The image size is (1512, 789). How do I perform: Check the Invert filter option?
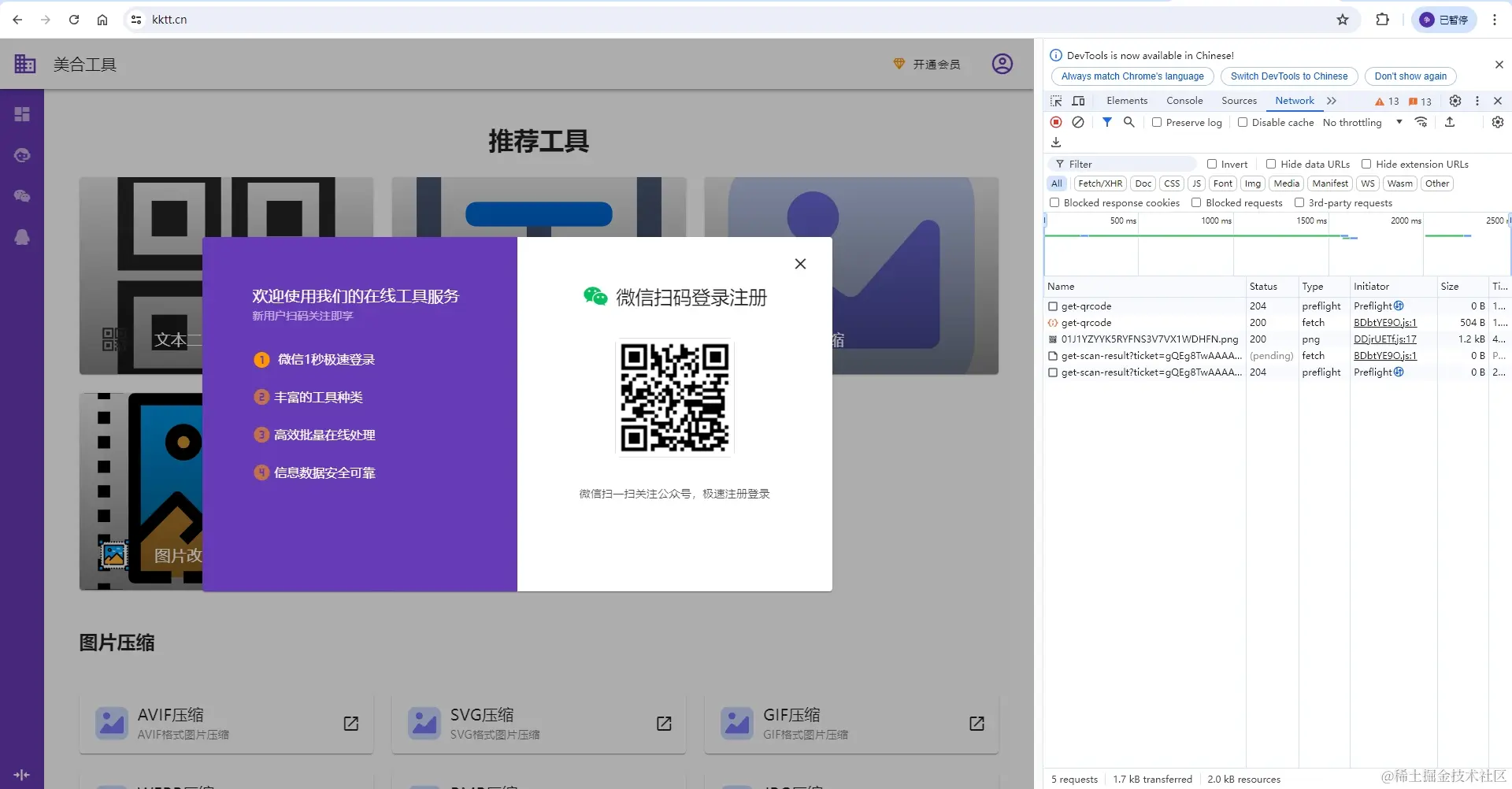(x=1211, y=164)
